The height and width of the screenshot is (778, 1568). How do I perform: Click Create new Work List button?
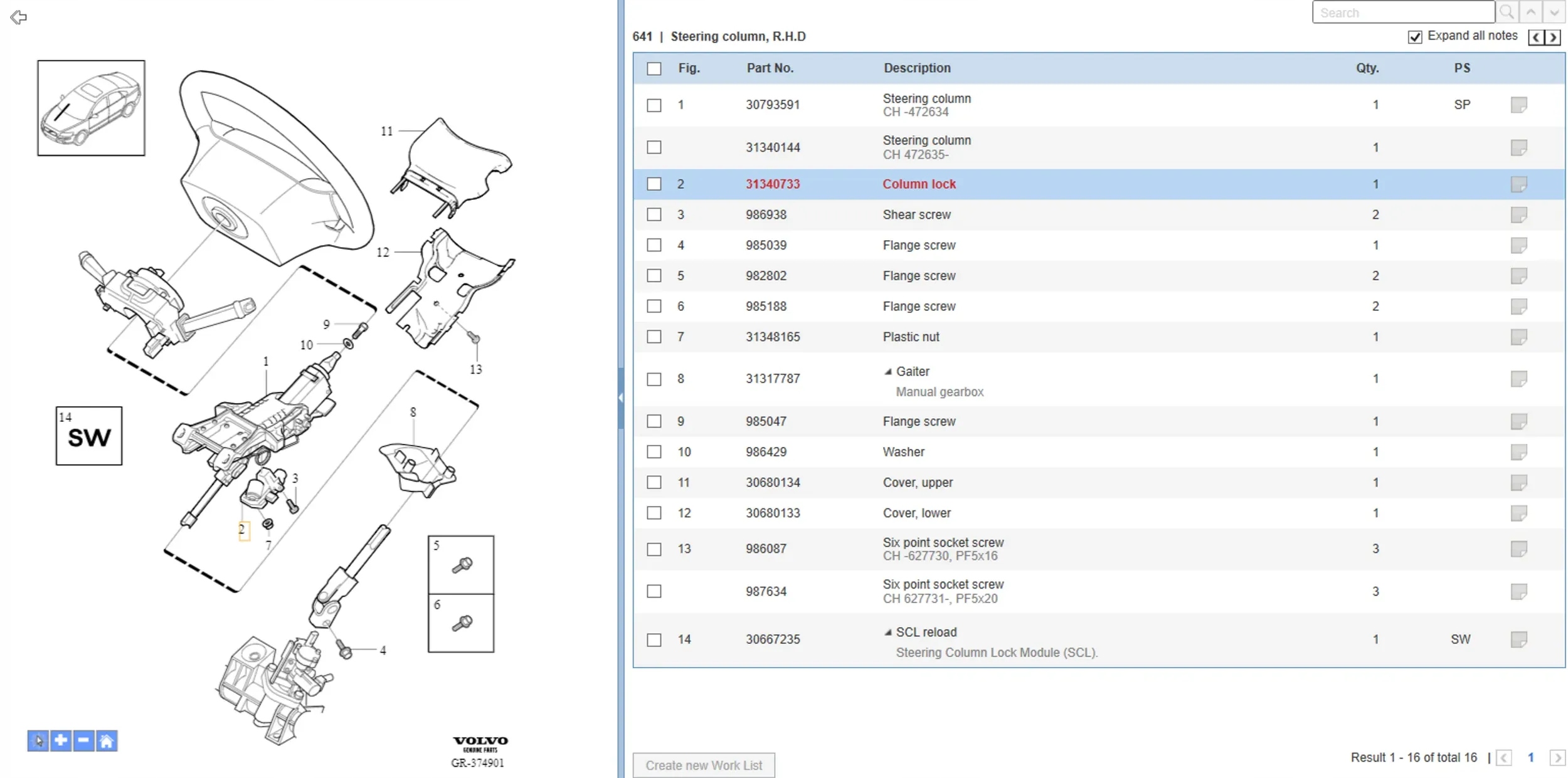click(x=704, y=765)
